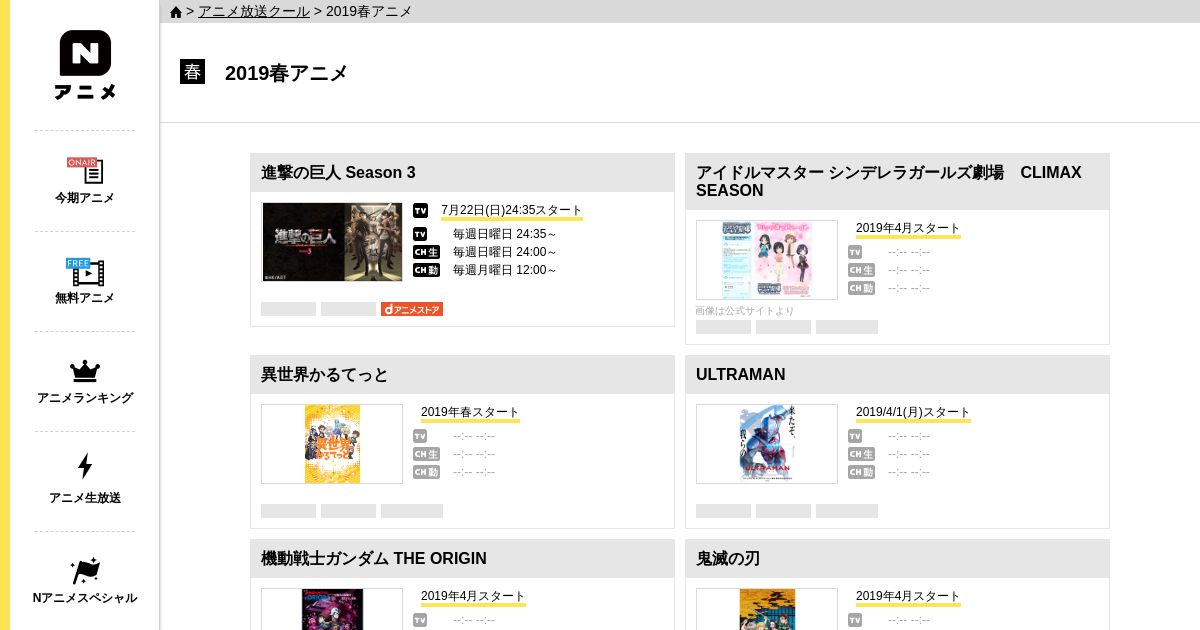
Task: Click 2019年春スタート text
Action: pyautogui.click(x=470, y=412)
